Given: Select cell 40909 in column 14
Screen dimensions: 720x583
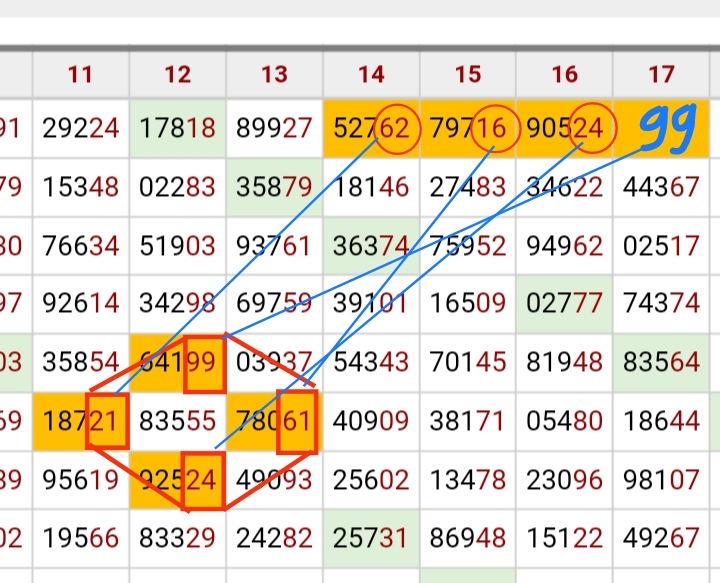Looking at the screenshot, I should [371, 421].
